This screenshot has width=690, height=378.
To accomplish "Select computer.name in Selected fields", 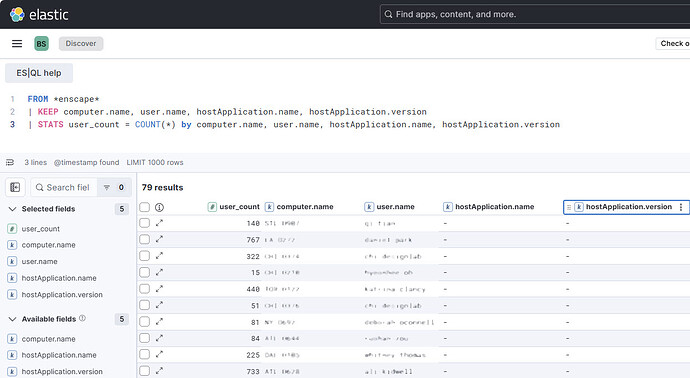I will (48, 245).
